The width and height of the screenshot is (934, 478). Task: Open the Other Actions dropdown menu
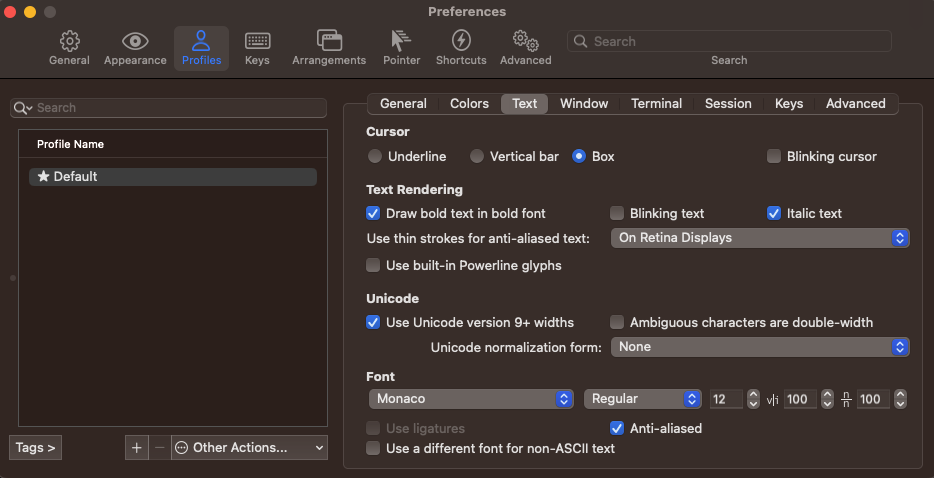[x=249, y=448]
